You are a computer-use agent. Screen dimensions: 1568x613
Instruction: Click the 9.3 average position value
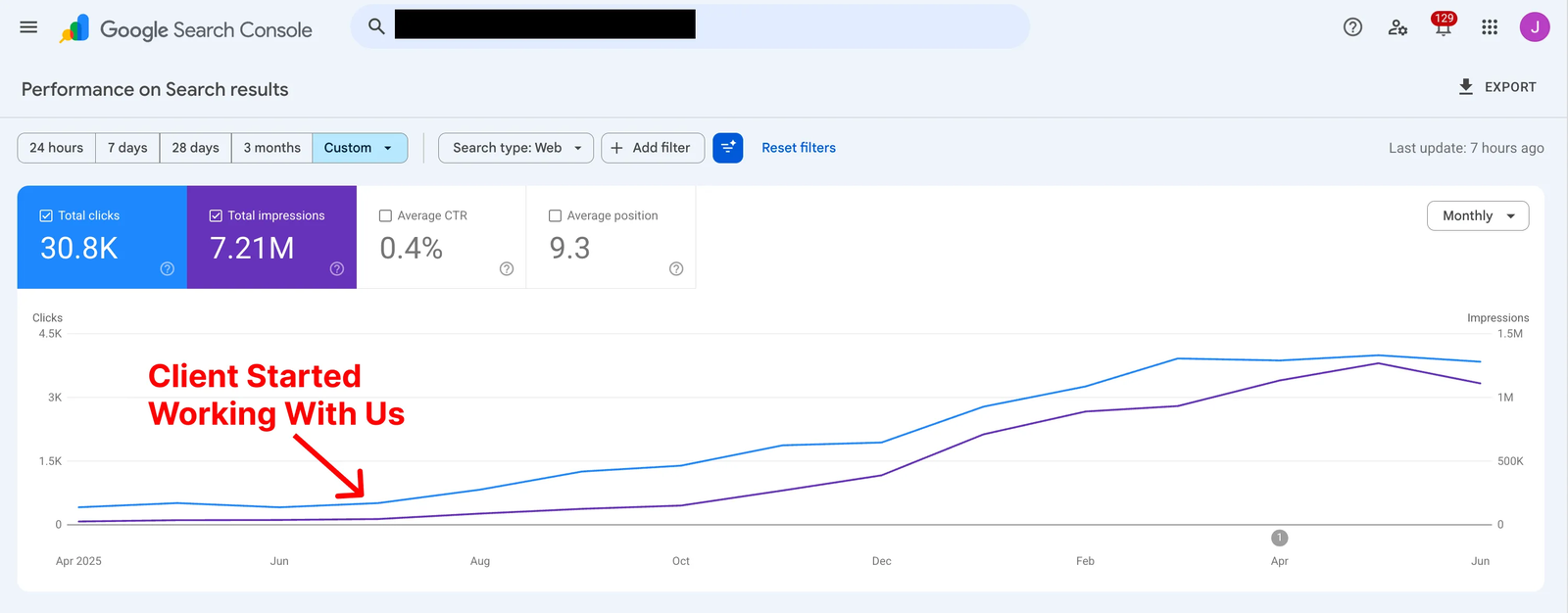click(x=570, y=249)
